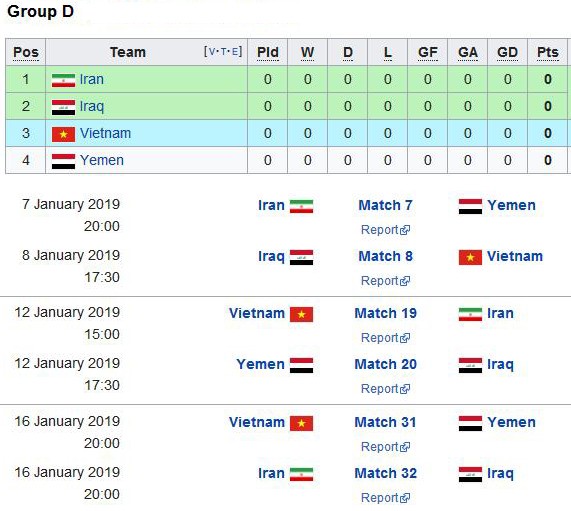Click the Pld column header abbreviation

click(268, 52)
